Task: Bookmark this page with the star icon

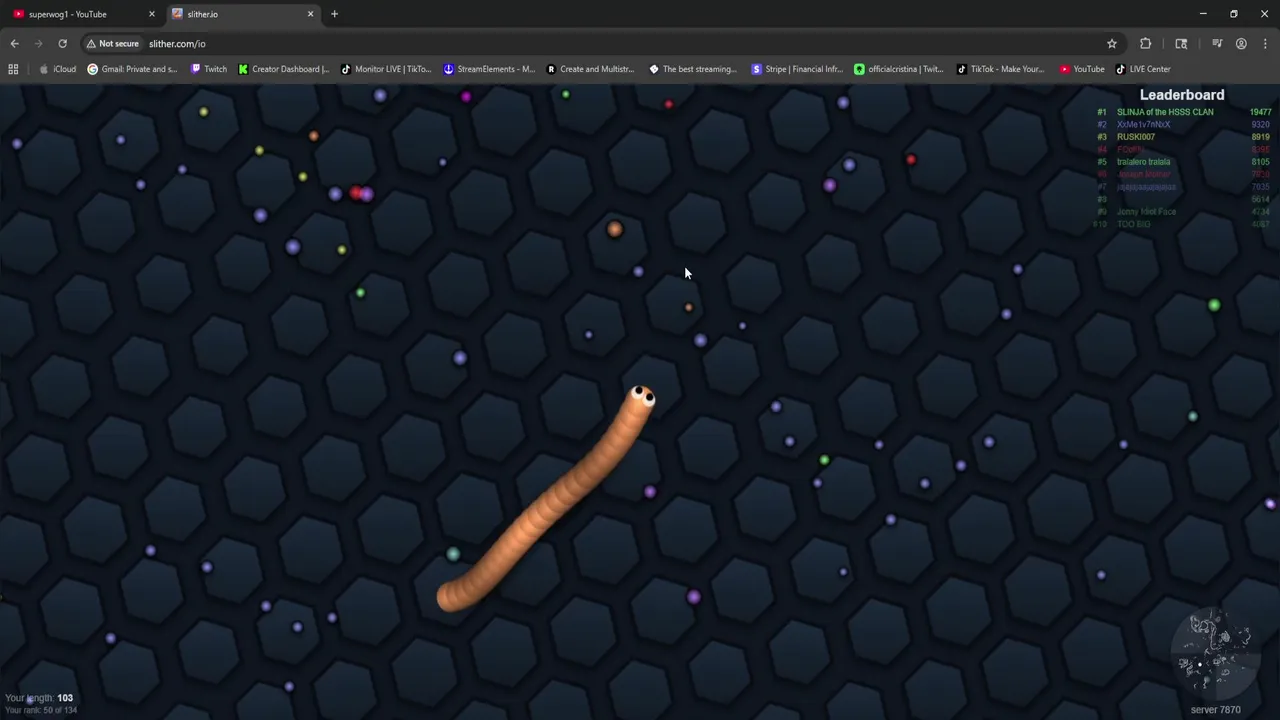Action: point(1111,44)
